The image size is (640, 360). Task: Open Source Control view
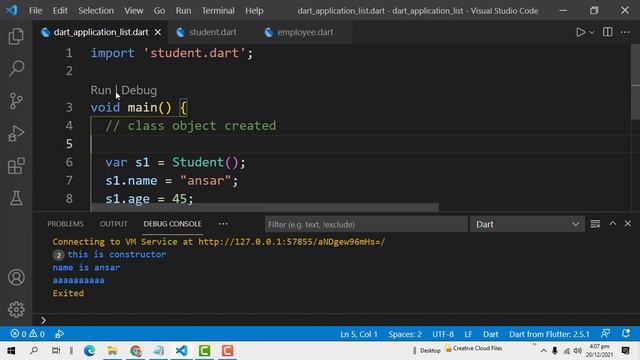click(x=16, y=101)
